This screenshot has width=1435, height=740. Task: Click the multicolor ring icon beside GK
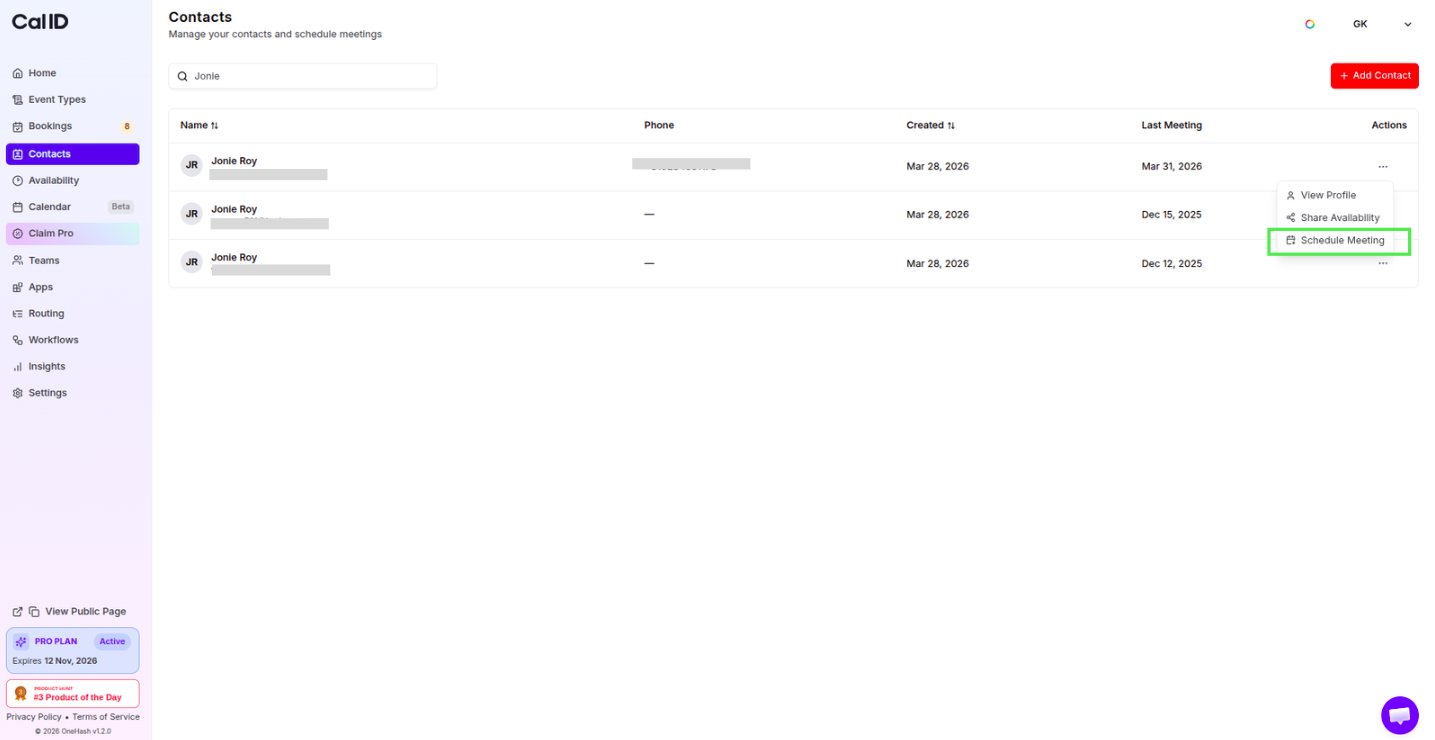click(1310, 24)
